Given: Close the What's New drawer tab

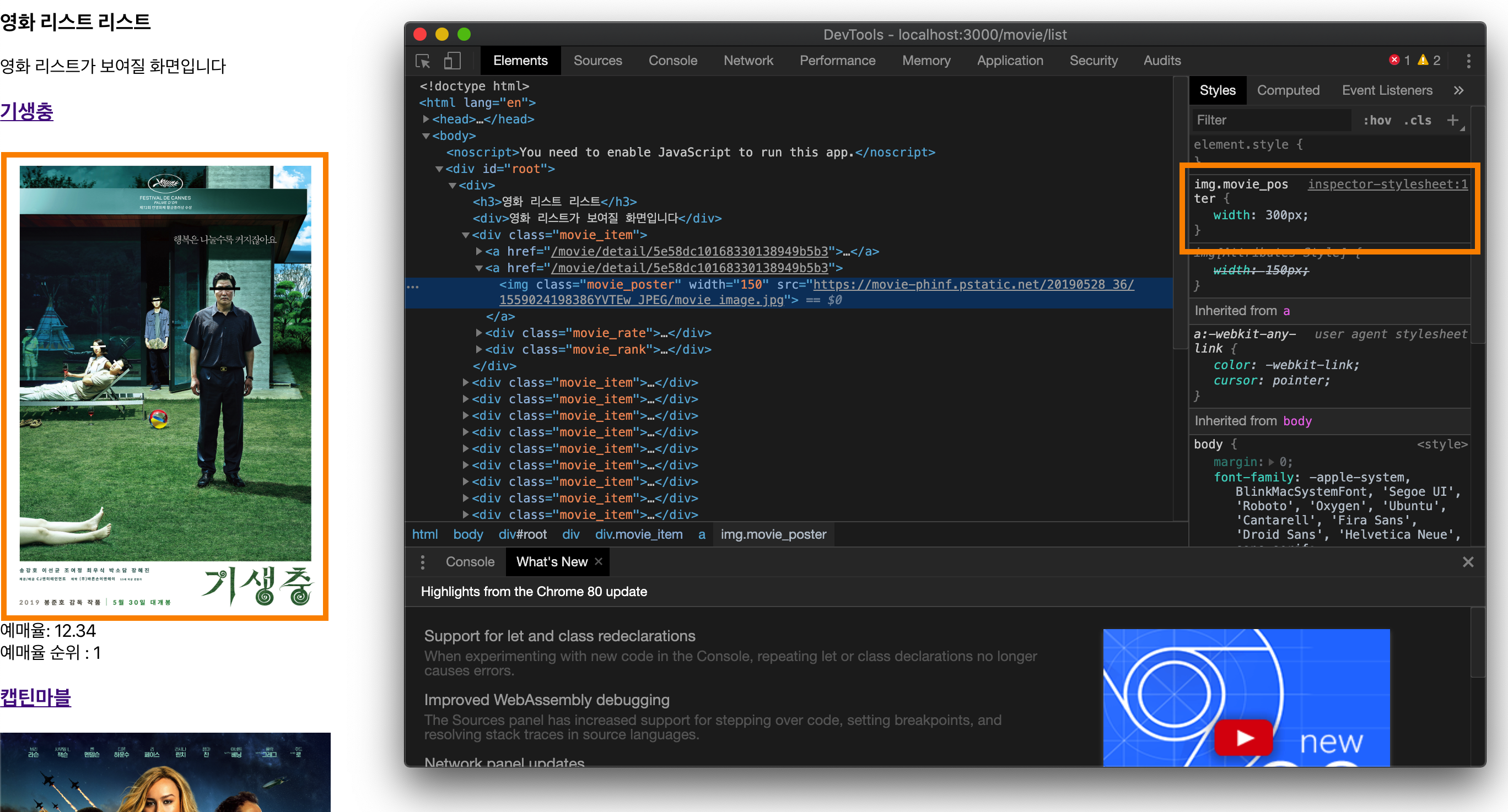Looking at the screenshot, I should (x=598, y=561).
